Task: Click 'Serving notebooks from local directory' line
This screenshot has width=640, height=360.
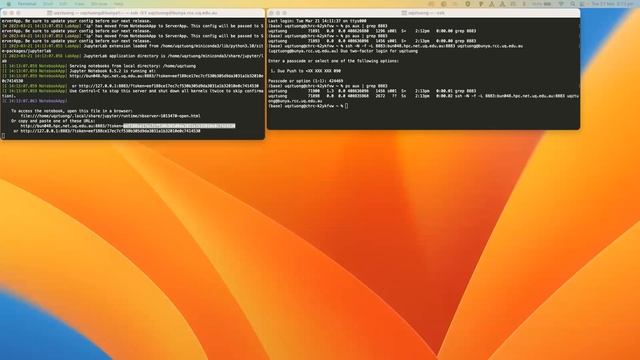Action: (132, 66)
